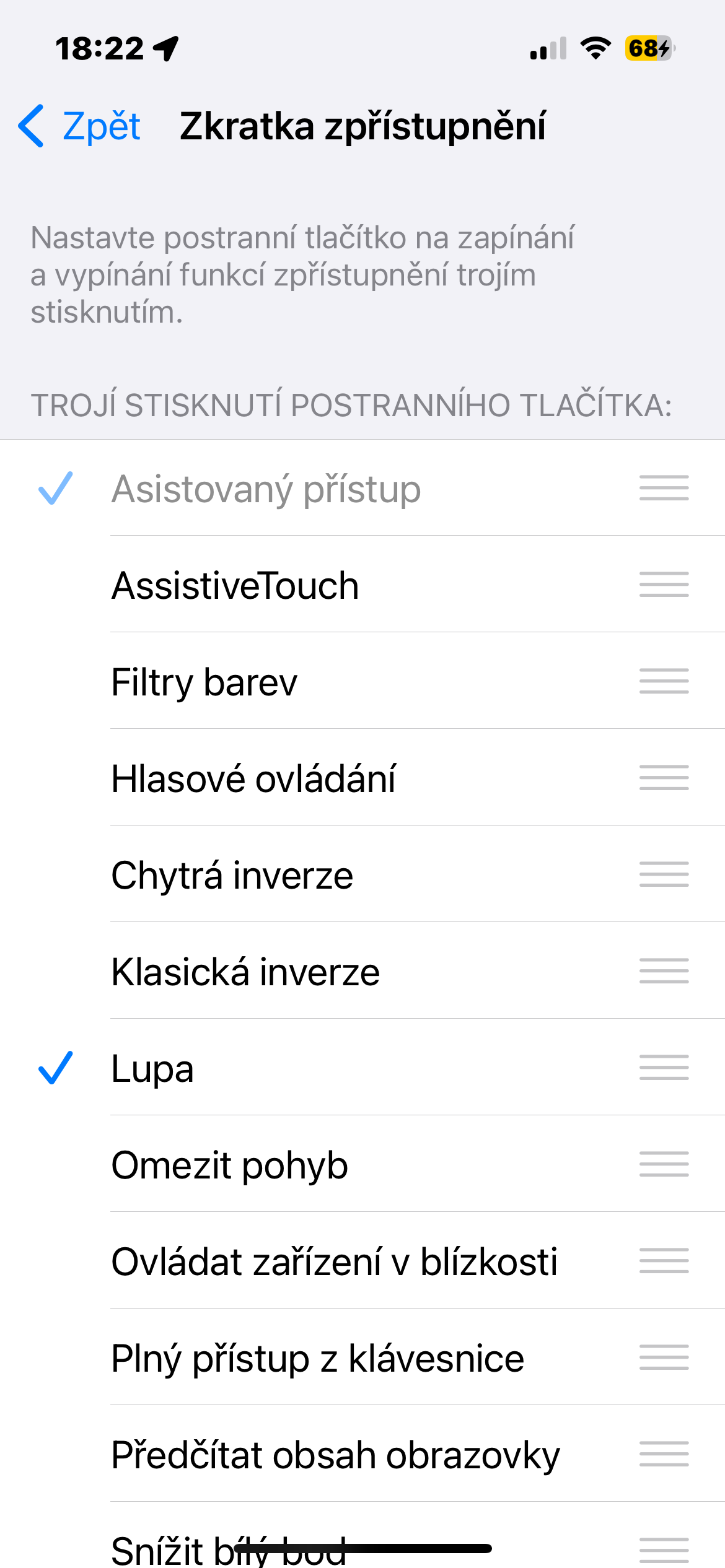725x1568 pixels.
Task: Enable AssistiveTouch in the shortcut list
Action: [235, 585]
